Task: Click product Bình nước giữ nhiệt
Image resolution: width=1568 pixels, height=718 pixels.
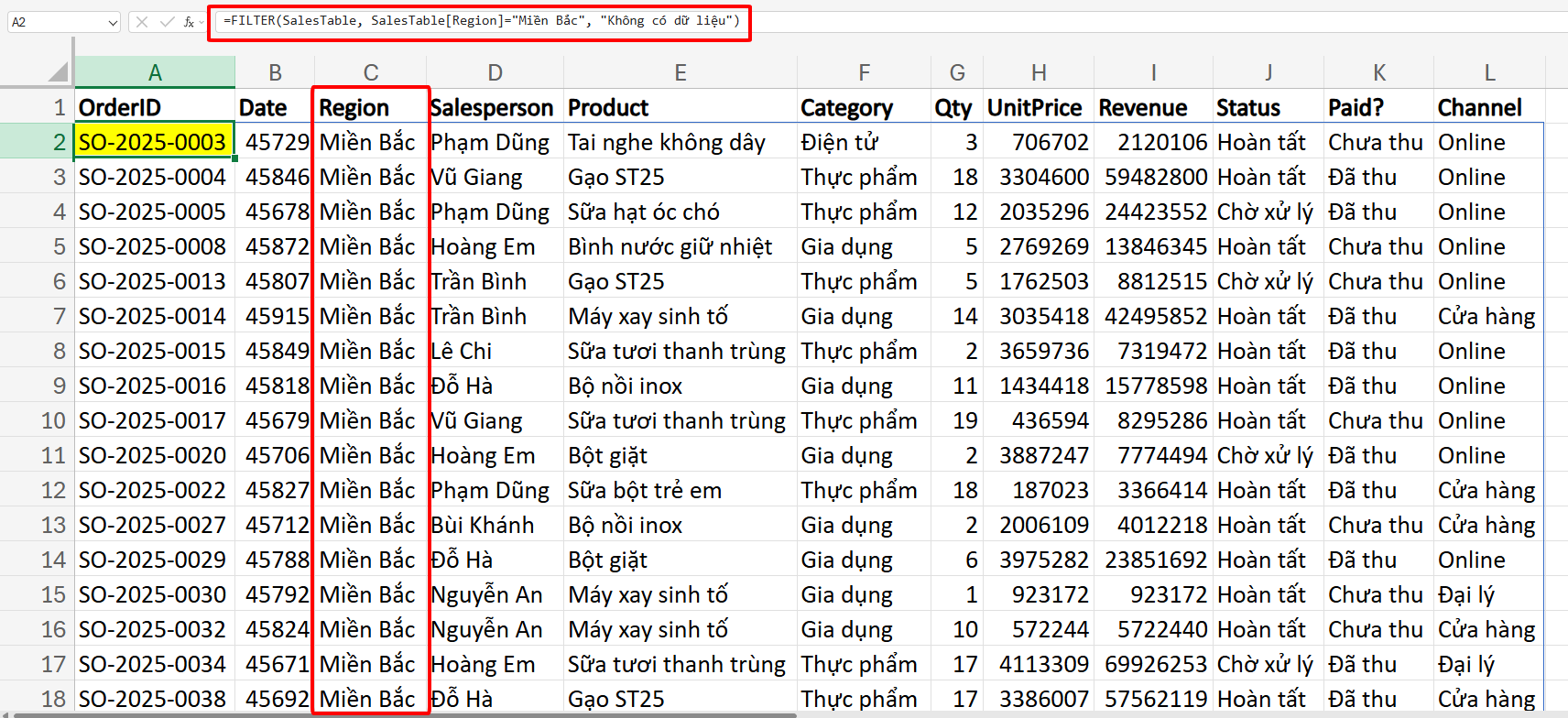Action: [681, 246]
